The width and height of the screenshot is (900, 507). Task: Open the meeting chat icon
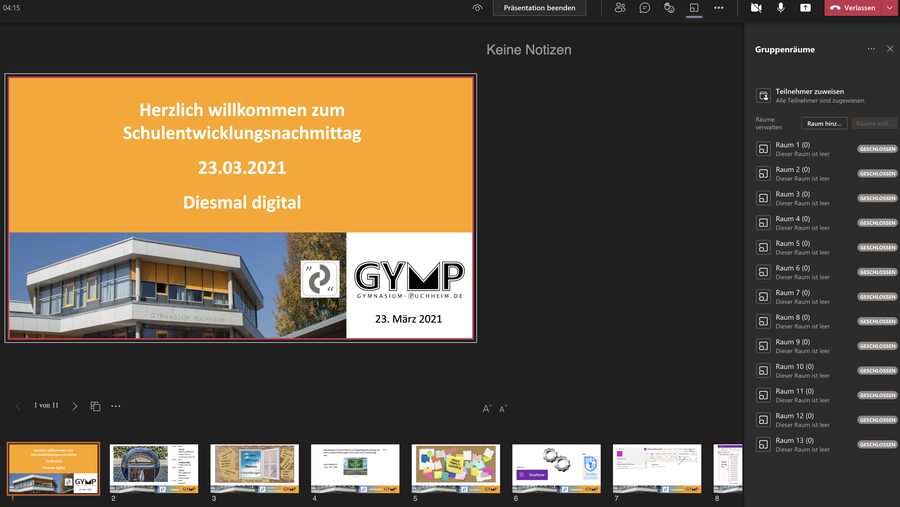(x=645, y=8)
